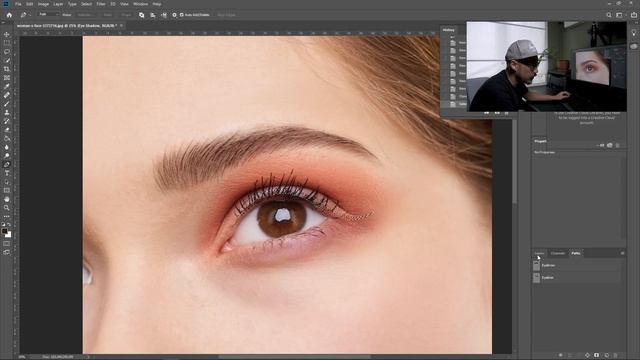
Task: Click the Home icon in options bar
Action: pos(9,15)
